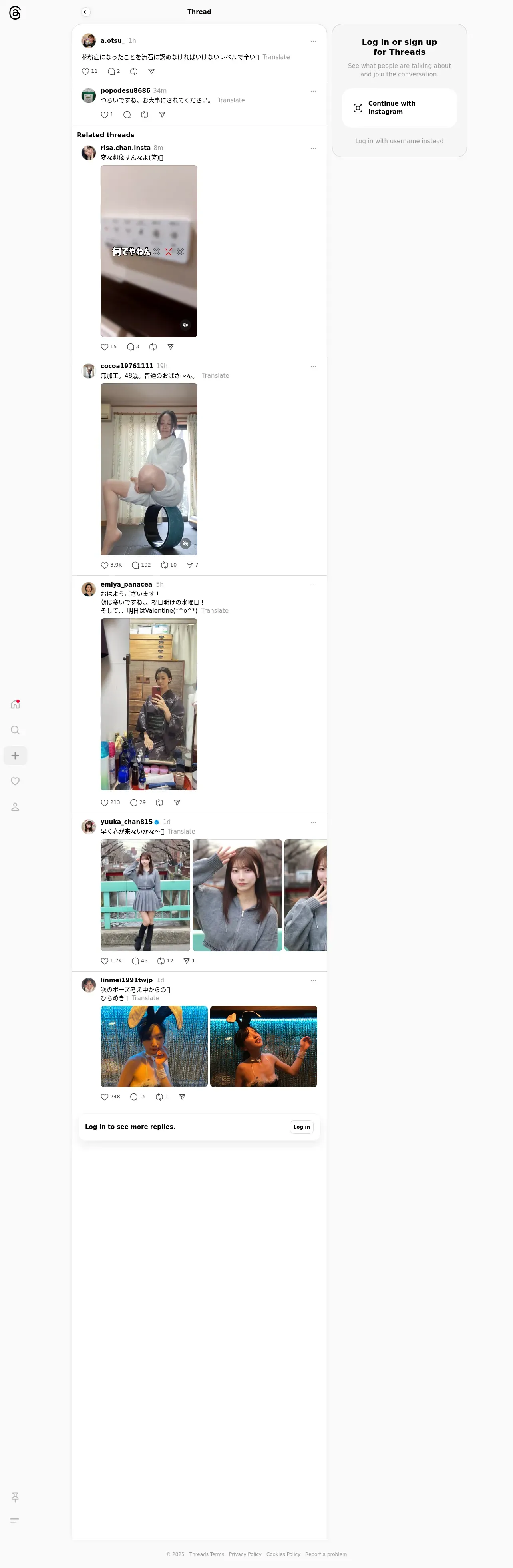
Task: Share linmei1991twjp's thread
Action: pos(182,1097)
